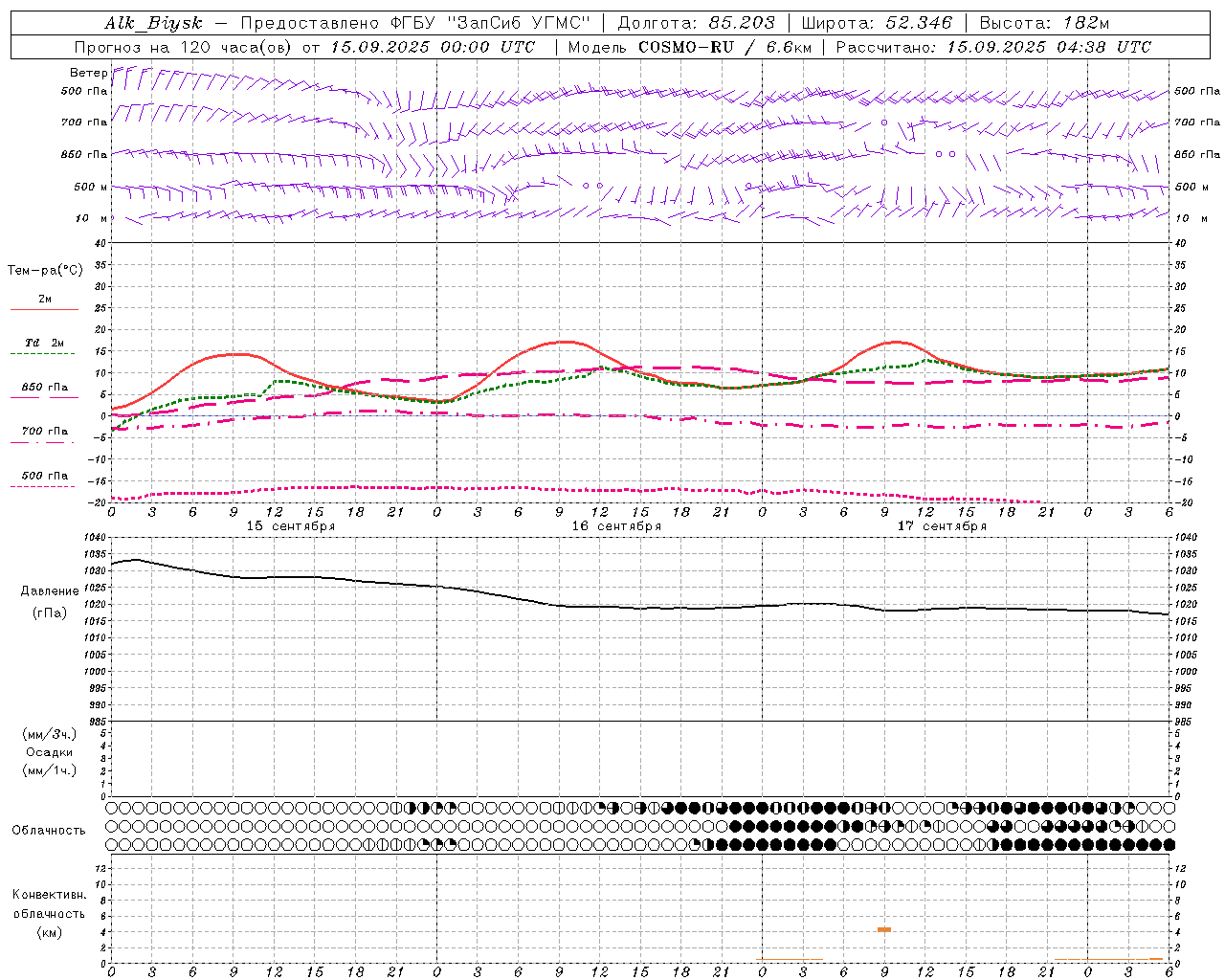Click the 'Модель COSMO-RU / 6.6км' label

pos(689,47)
